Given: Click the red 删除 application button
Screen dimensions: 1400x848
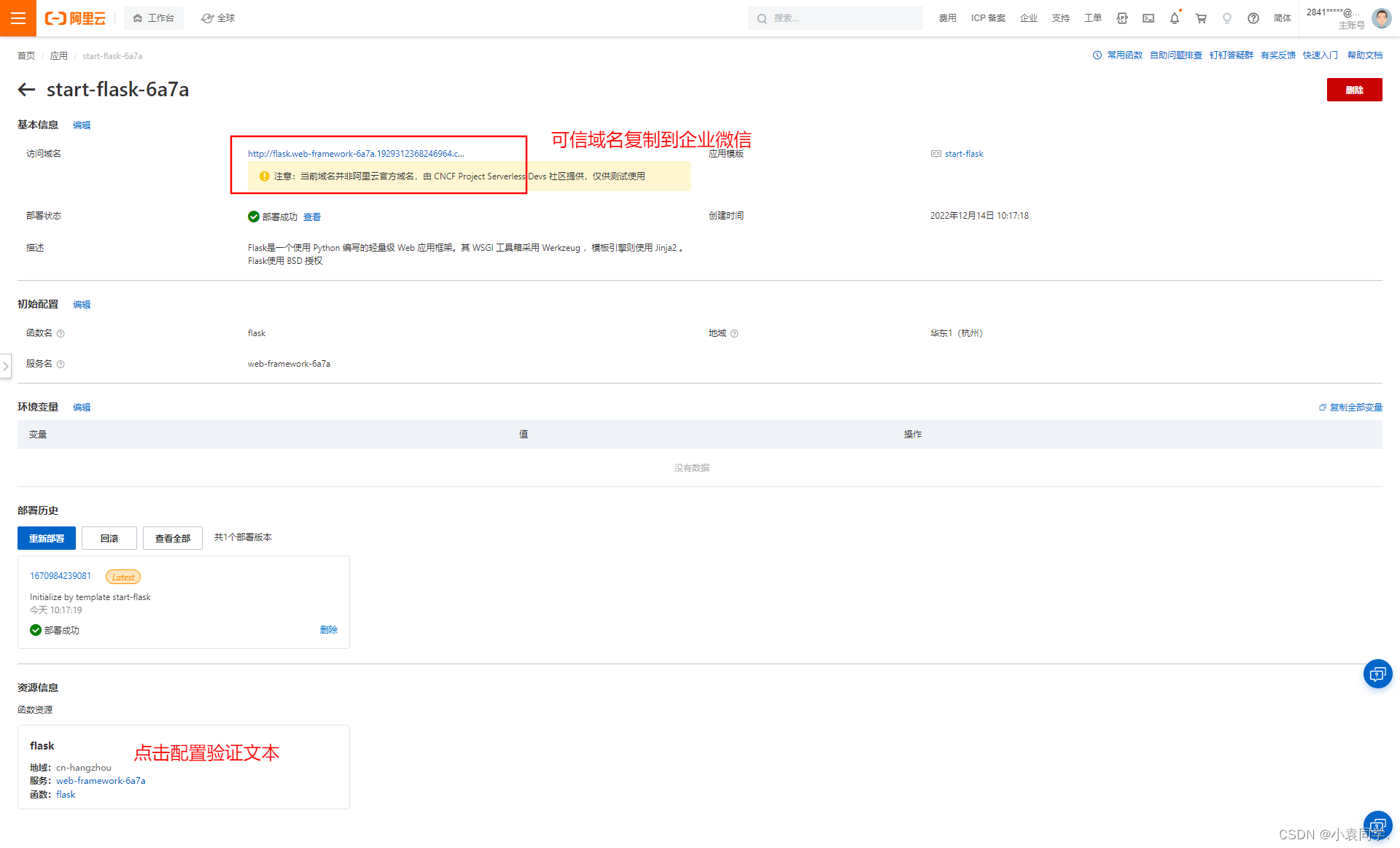Looking at the screenshot, I should point(1354,90).
